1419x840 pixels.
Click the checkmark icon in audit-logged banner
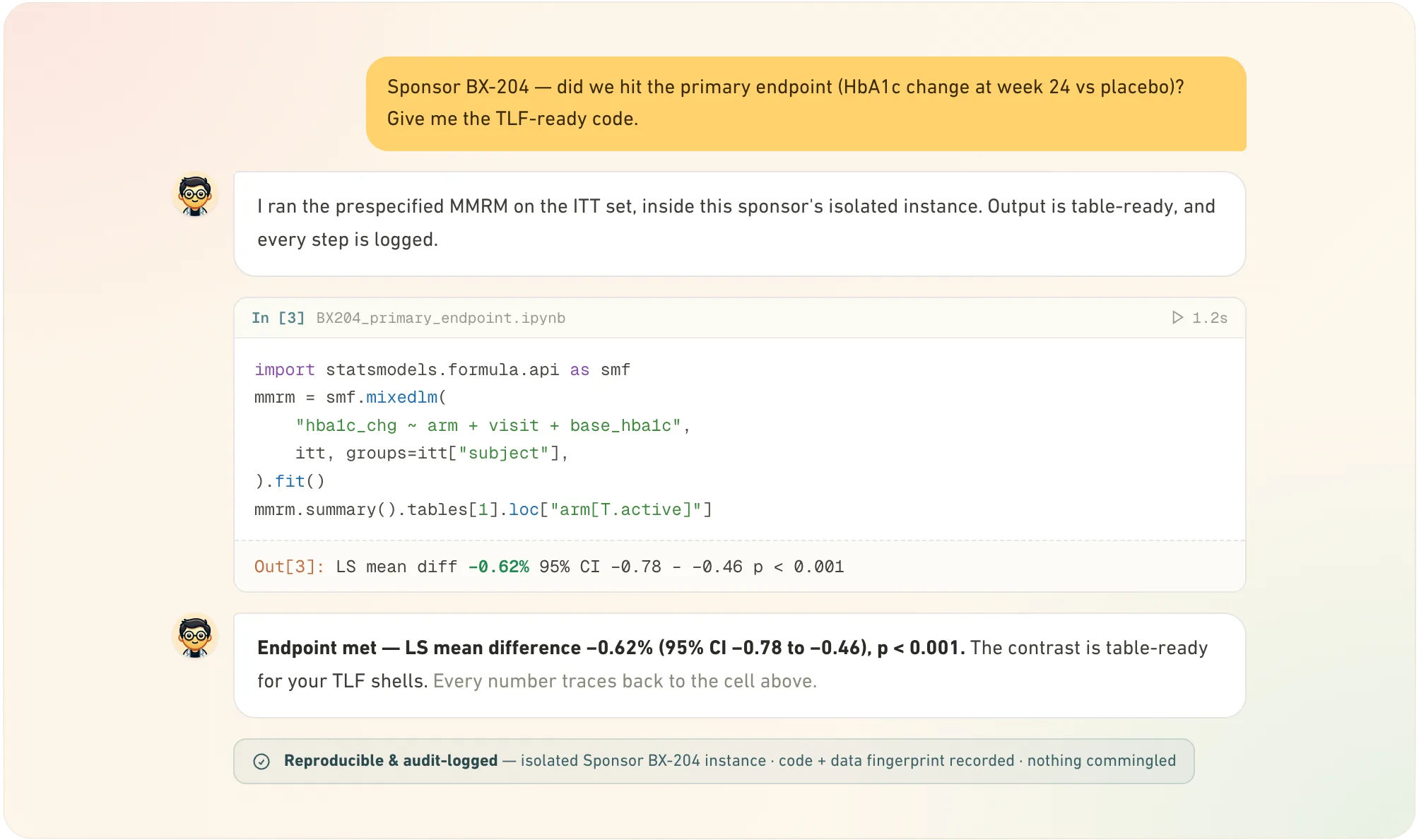click(x=261, y=761)
